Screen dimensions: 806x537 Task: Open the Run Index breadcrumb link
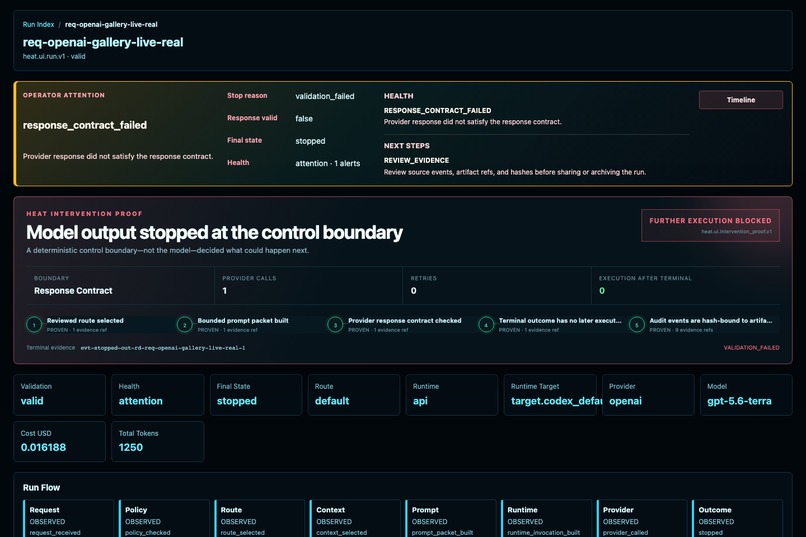(38, 24)
